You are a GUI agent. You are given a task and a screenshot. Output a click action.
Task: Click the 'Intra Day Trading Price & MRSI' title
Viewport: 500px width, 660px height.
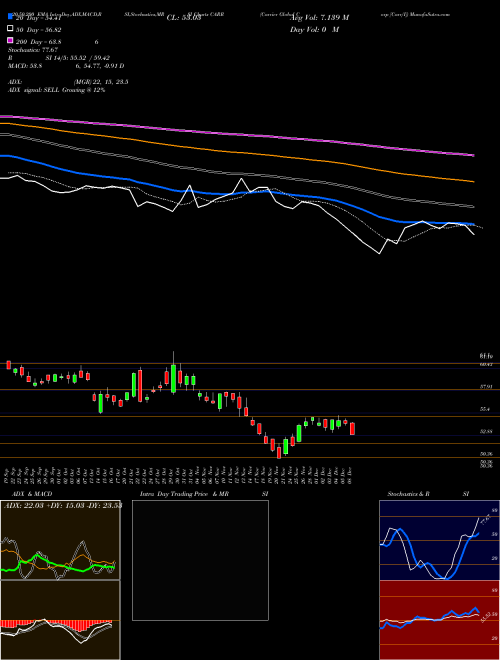(204, 494)
